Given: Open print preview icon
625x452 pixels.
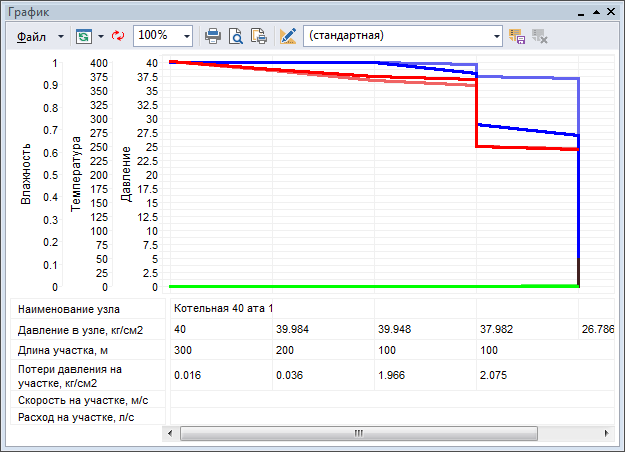Looking at the screenshot, I should tap(236, 35).
